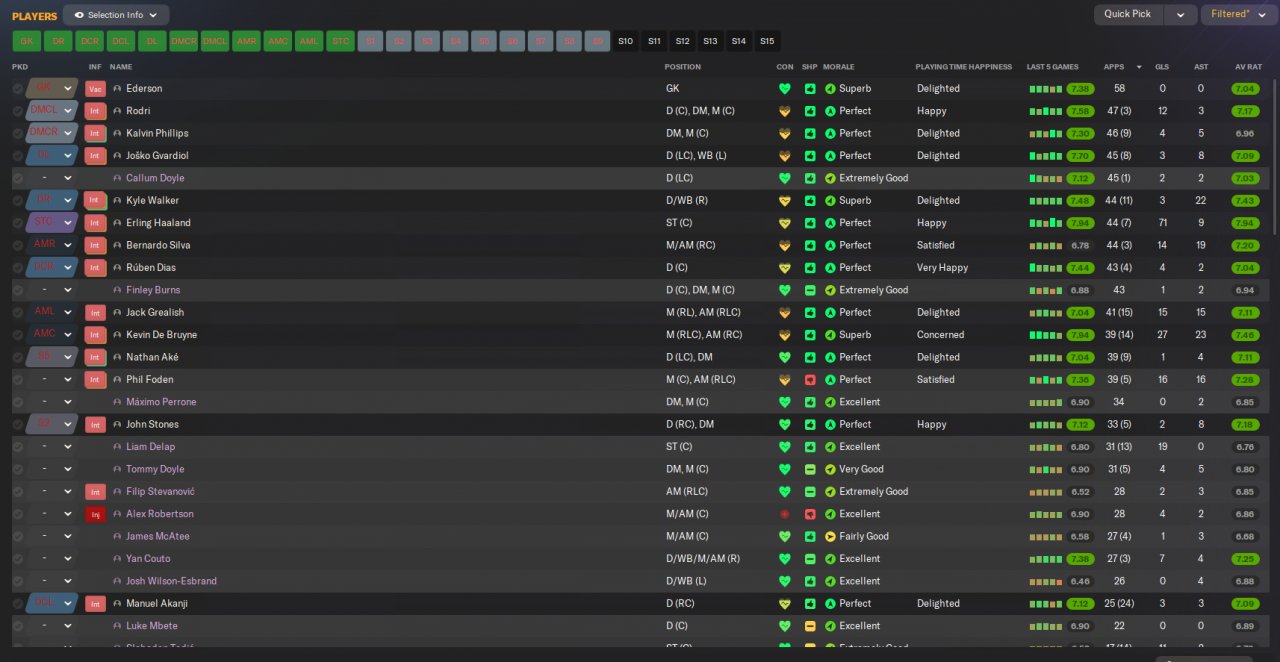Image resolution: width=1280 pixels, height=662 pixels.
Task: Click Tommy Doyle's sharpness icon
Action: pos(810,469)
